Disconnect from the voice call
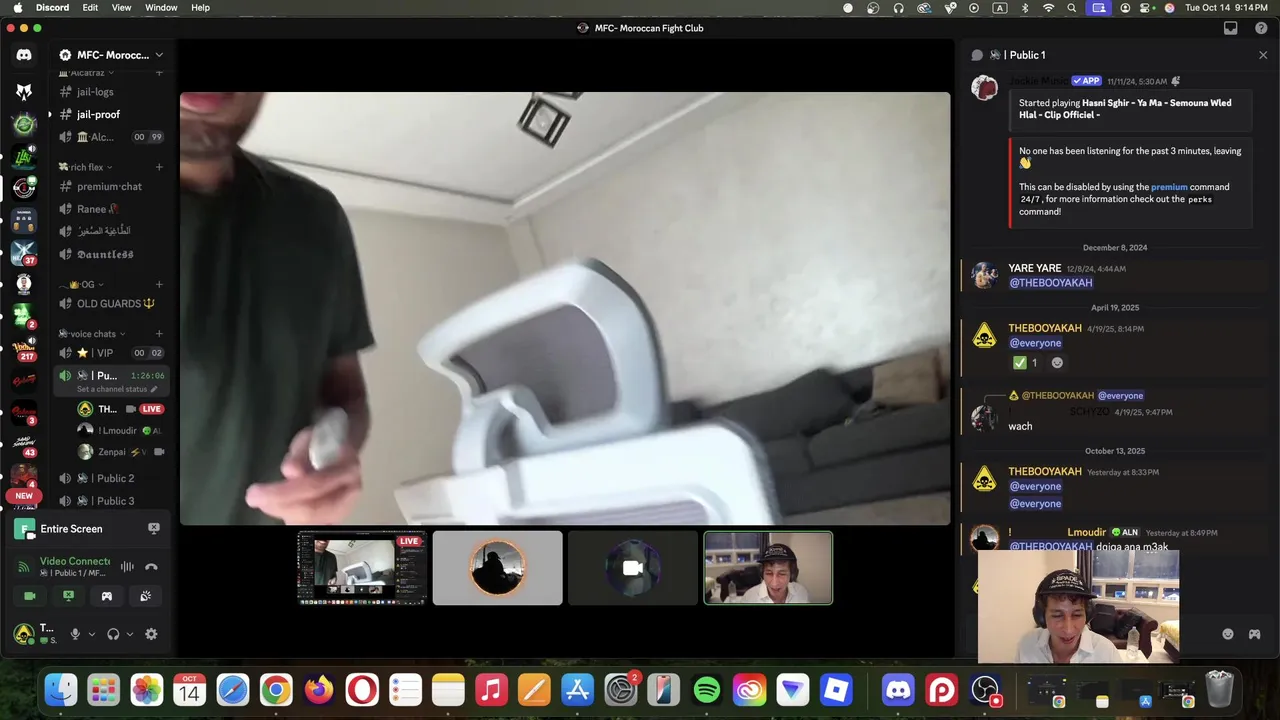The height and width of the screenshot is (720, 1280). pyautogui.click(x=151, y=566)
